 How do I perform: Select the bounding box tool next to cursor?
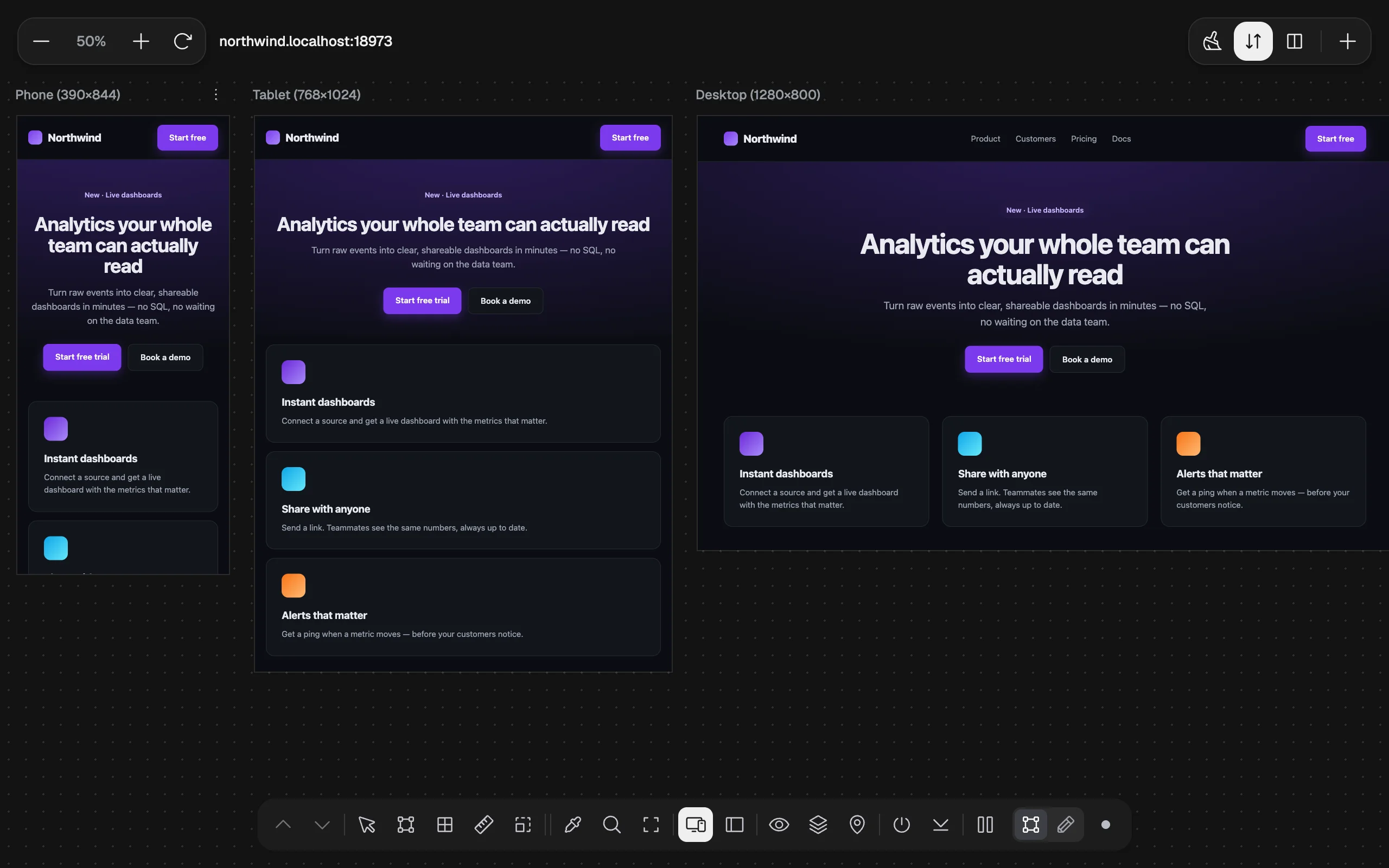tap(406, 825)
